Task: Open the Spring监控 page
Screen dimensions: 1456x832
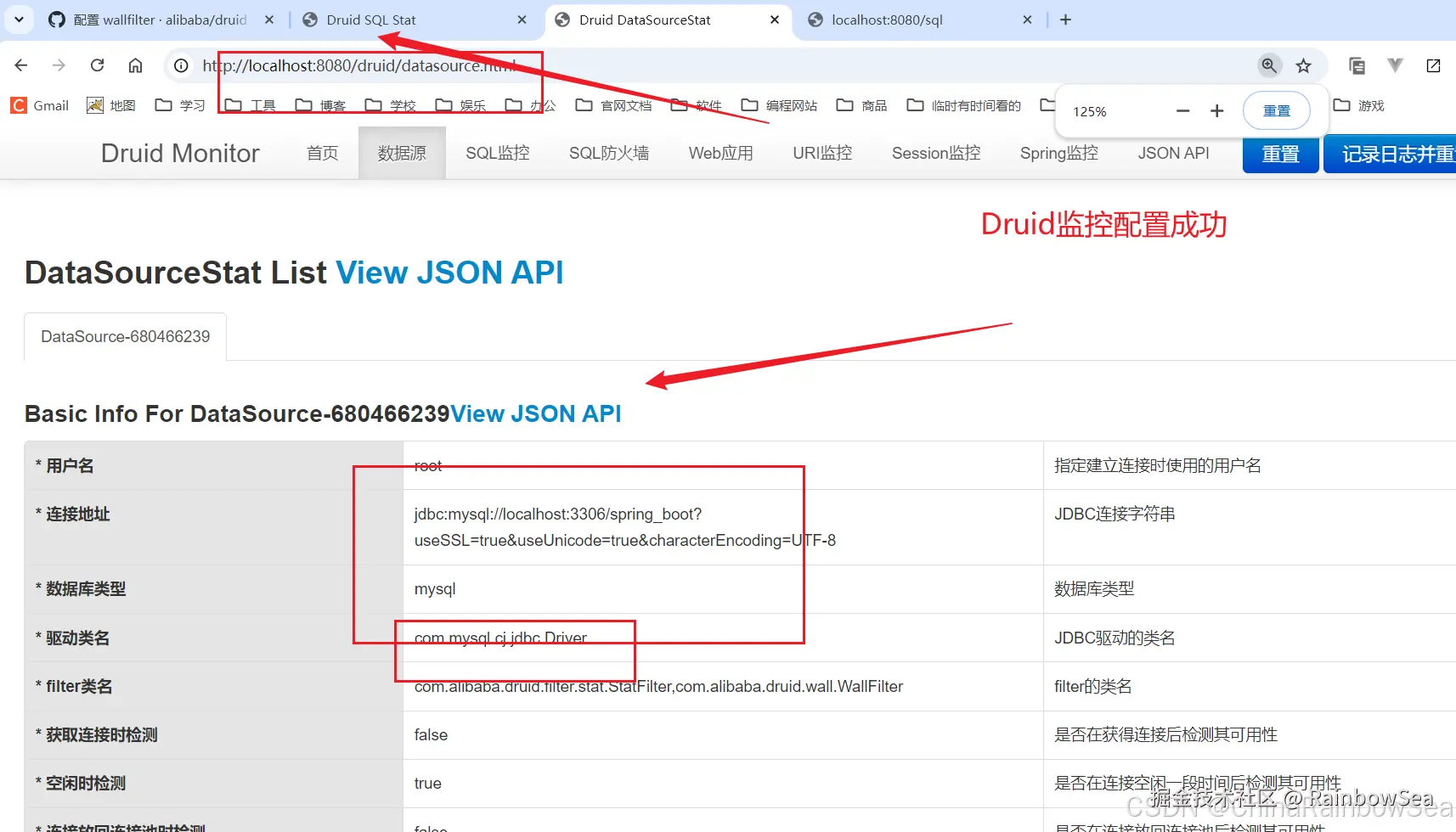Action: (x=1059, y=153)
